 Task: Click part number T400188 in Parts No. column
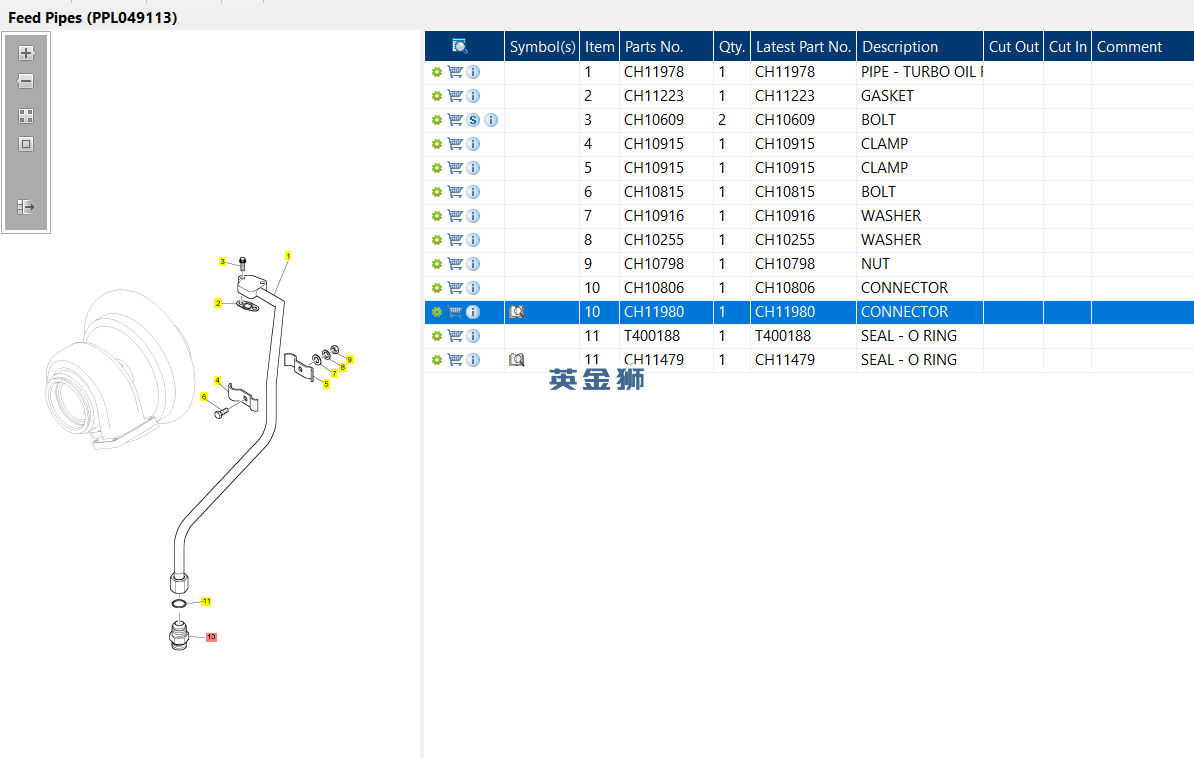click(x=652, y=336)
